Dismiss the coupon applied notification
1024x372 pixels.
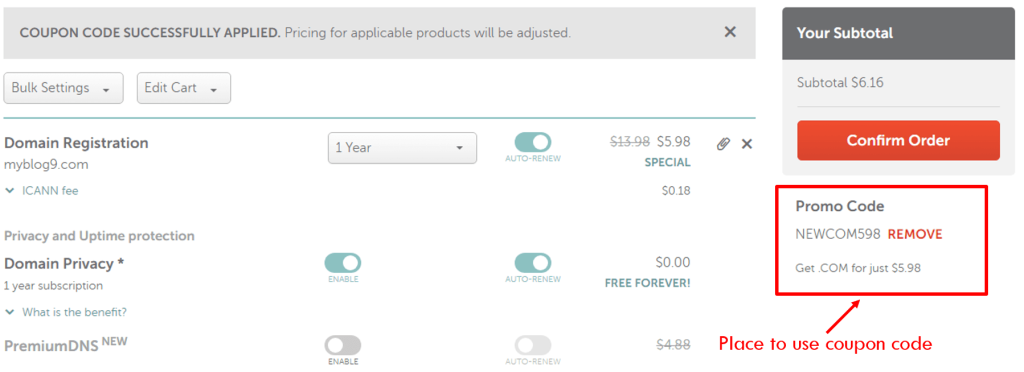click(730, 31)
